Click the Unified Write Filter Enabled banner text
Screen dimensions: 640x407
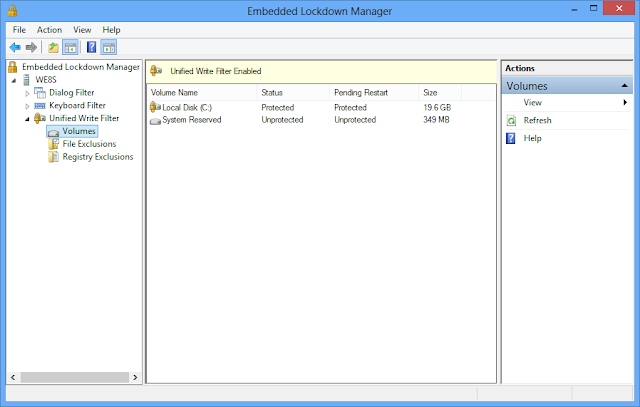pyautogui.click(x=216, y=71)
